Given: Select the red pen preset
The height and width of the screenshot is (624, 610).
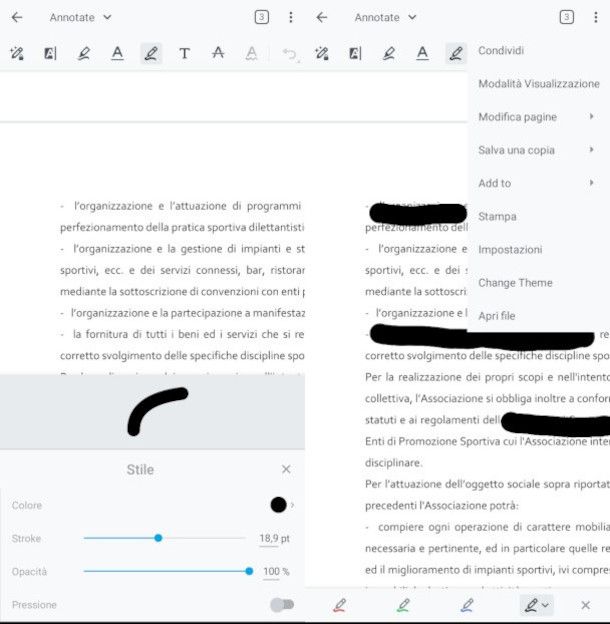Looking at the screenshot, I should coord(339,605).
